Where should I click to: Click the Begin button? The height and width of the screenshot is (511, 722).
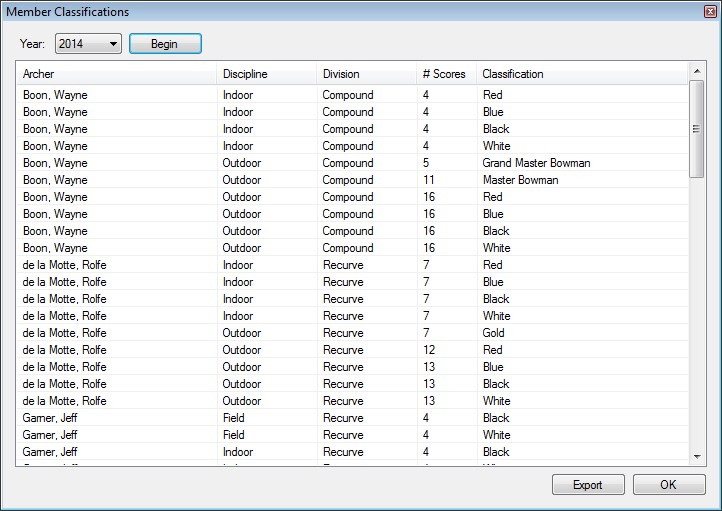pyautogui.click(x=165, y=44)
